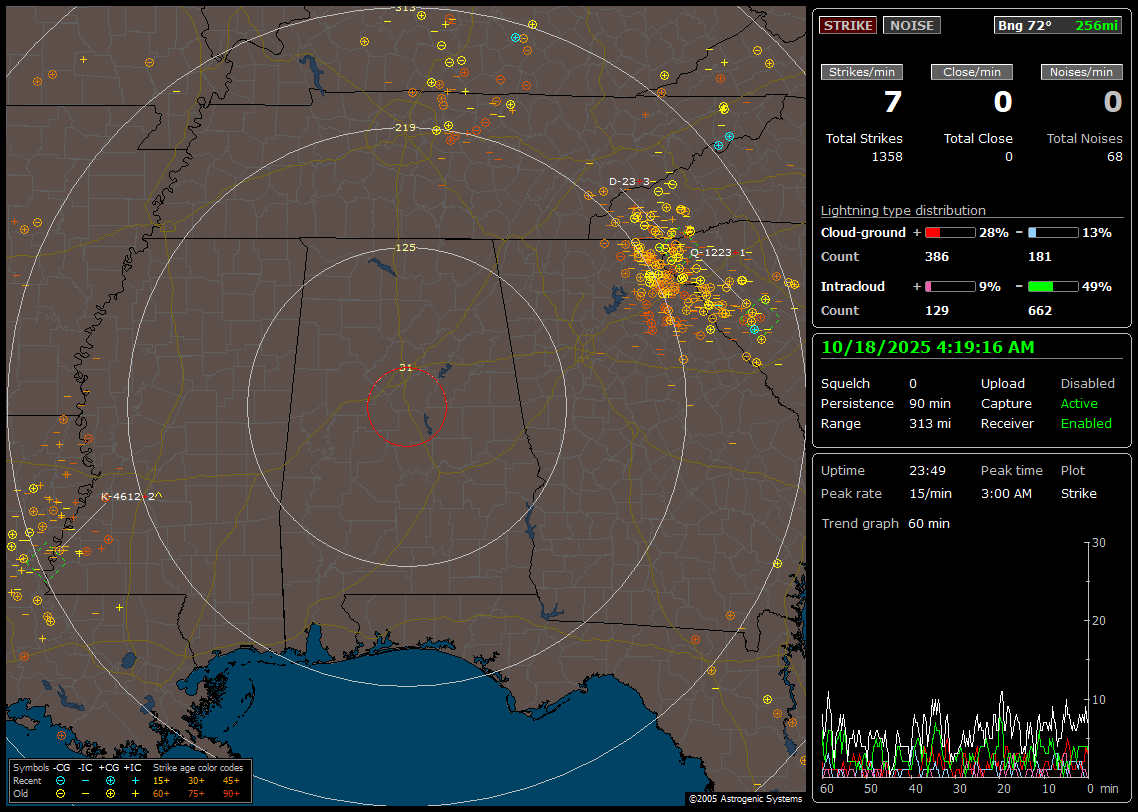This screenshot has width=1138, height=812.
Task: Click the bearing and distance readout
Action: (x=1058, y=25)
